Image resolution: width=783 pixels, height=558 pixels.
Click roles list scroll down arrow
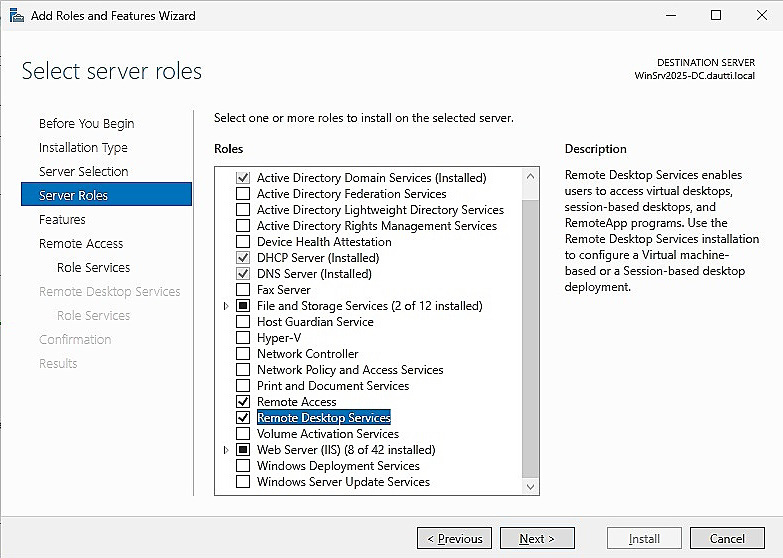coord(530,487)
